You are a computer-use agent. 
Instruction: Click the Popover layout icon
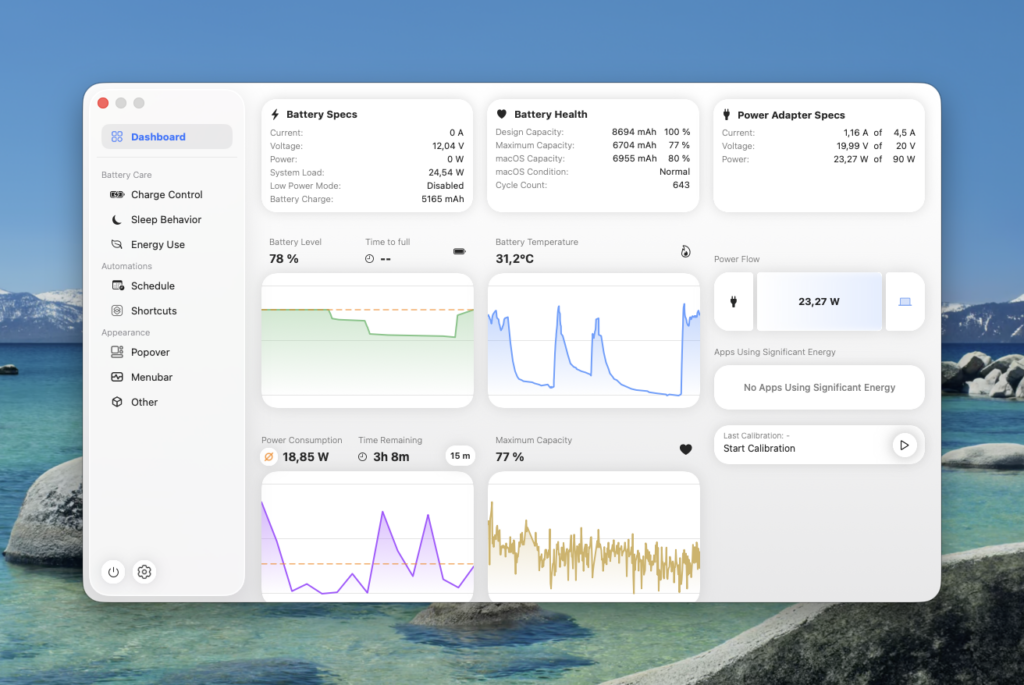coord(117,352)
